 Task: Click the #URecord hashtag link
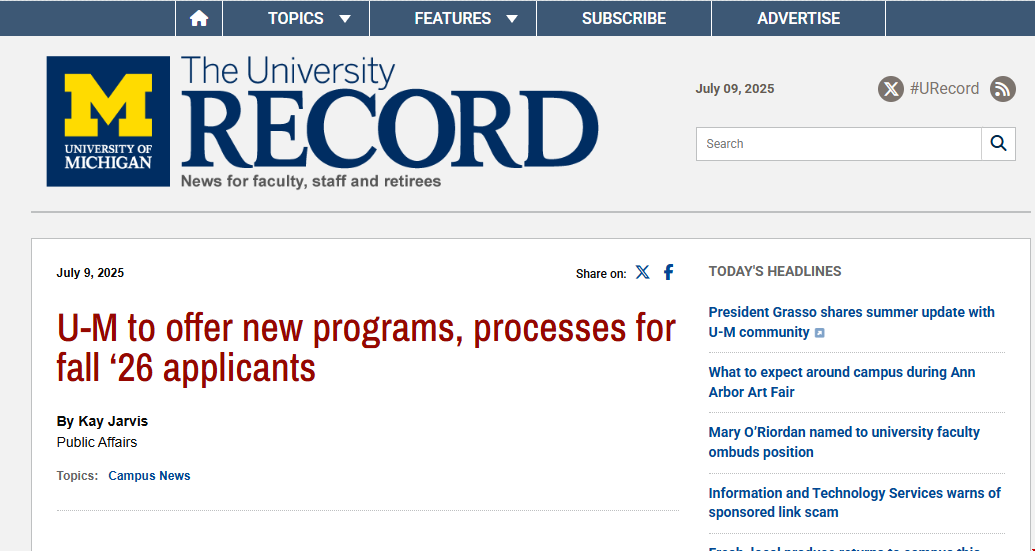point(944,89)
